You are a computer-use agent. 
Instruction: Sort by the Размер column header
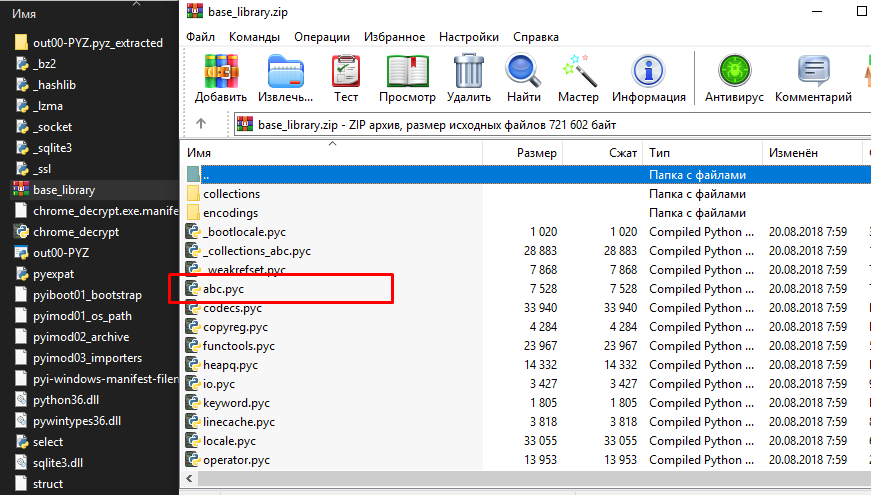536,153
